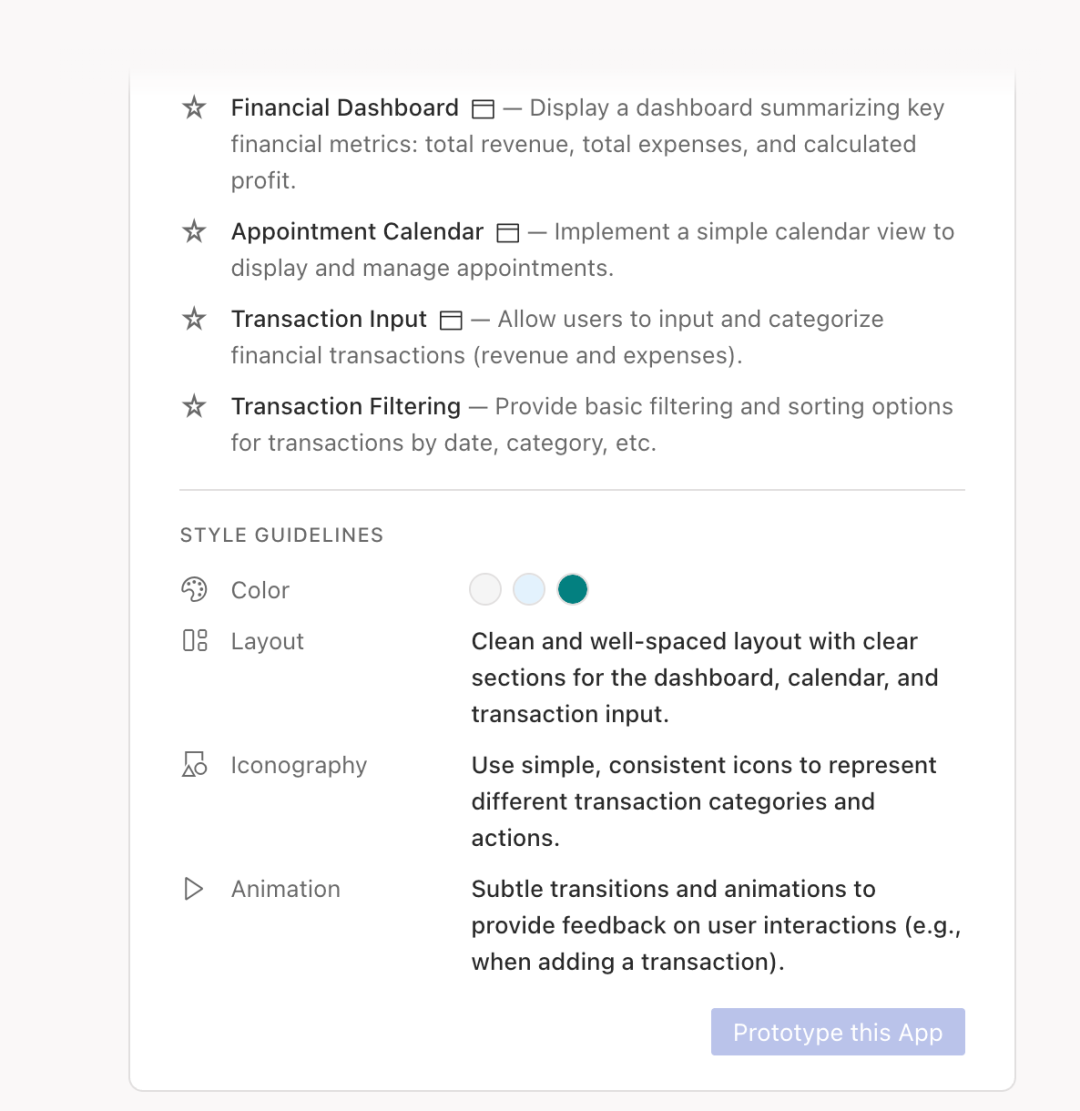Select the Layout panel icon
1080x1111 pixels.
tap(193, 641)
